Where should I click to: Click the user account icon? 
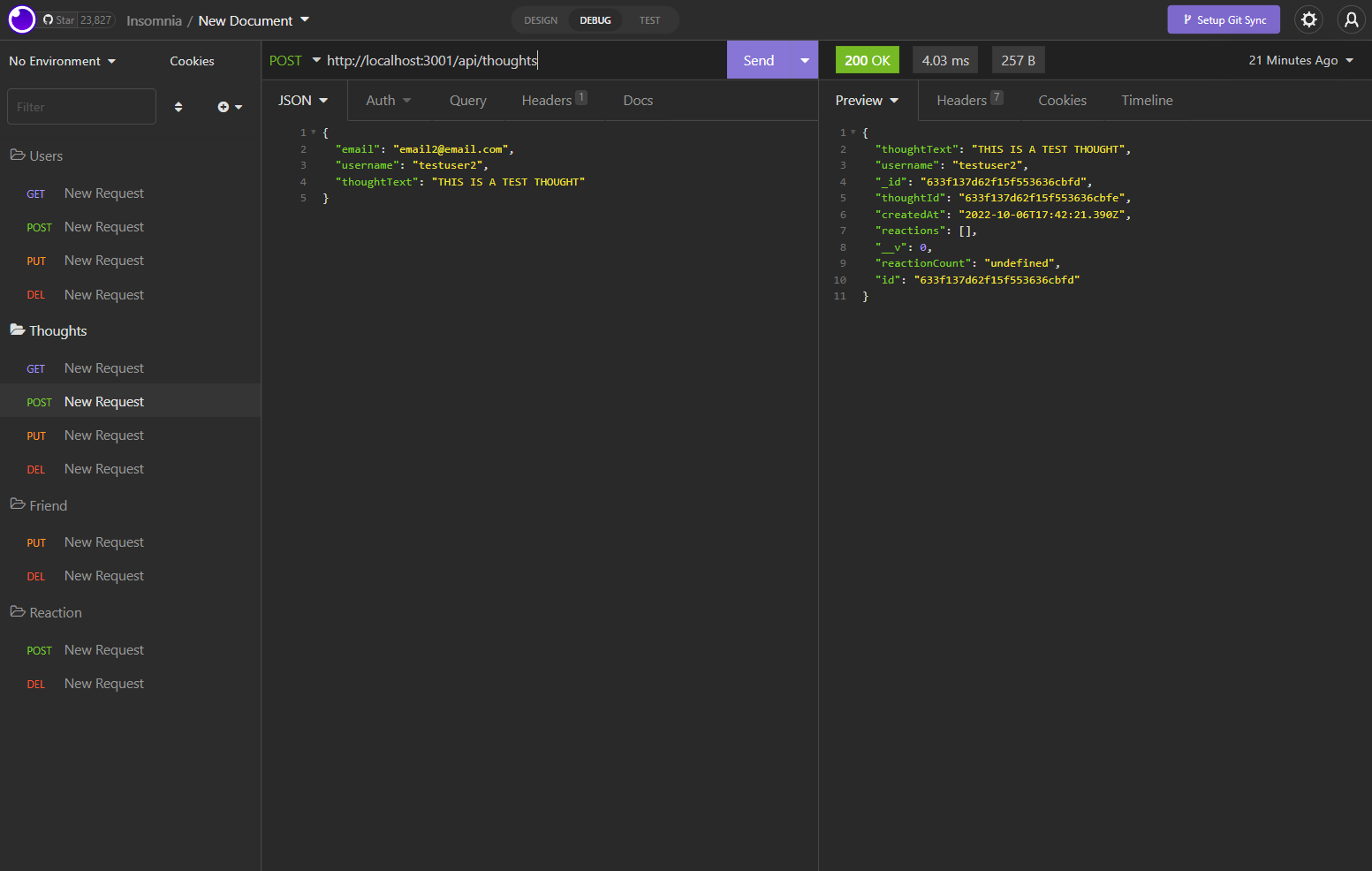pyautogui.click(x=1352, y=19)
